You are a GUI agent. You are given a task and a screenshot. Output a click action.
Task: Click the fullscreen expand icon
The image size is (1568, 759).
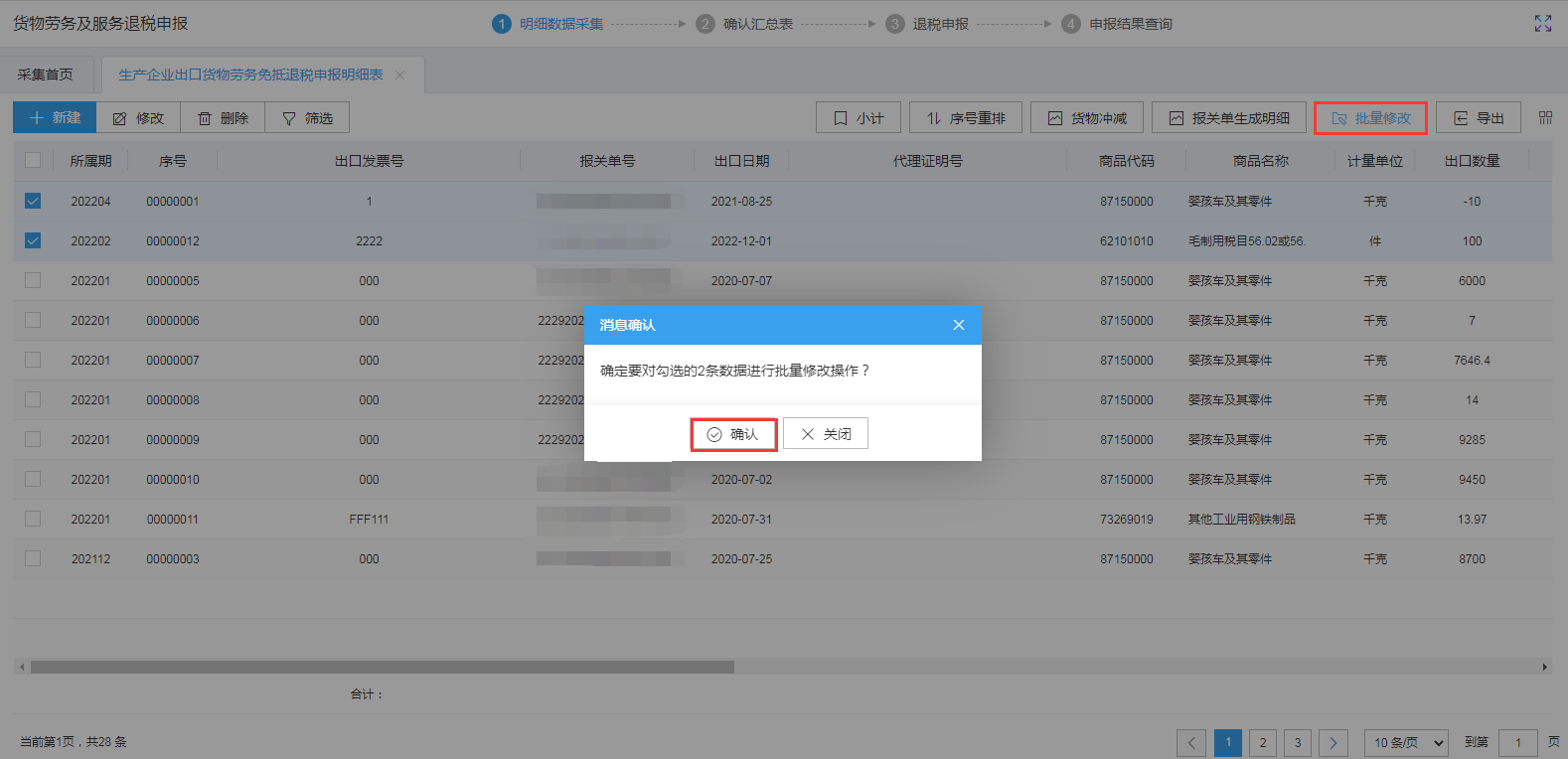click(1542, 23)
